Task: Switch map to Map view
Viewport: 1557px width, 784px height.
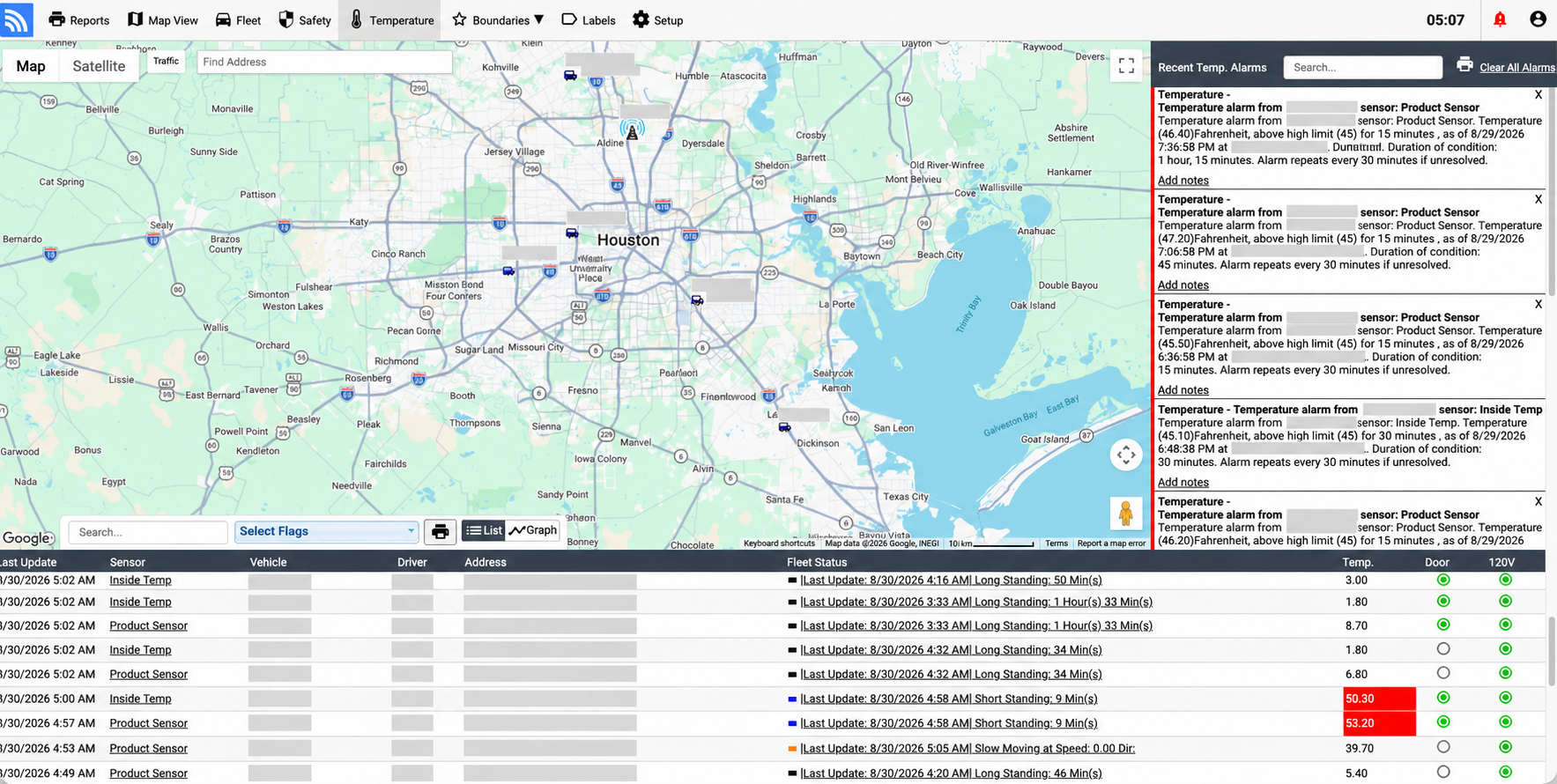Action: pyautogui.click(x=31, y=66)
